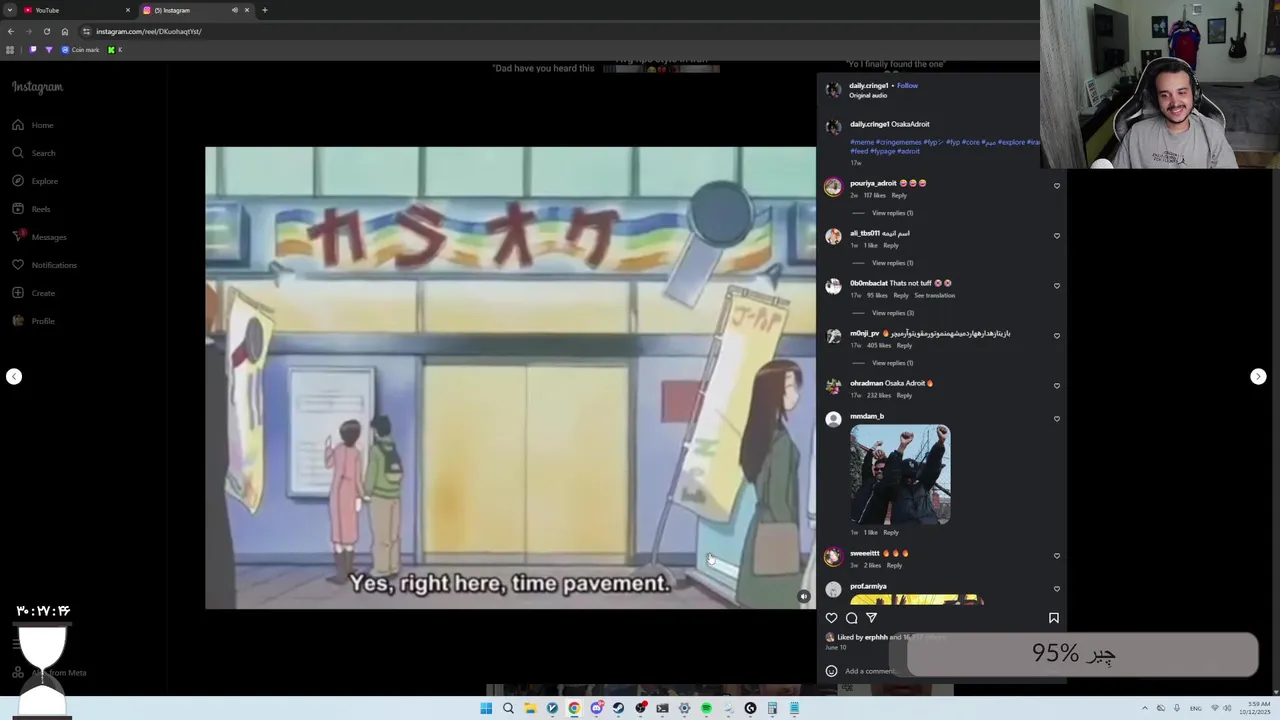Click the browser back button

[x=10, y=31]
